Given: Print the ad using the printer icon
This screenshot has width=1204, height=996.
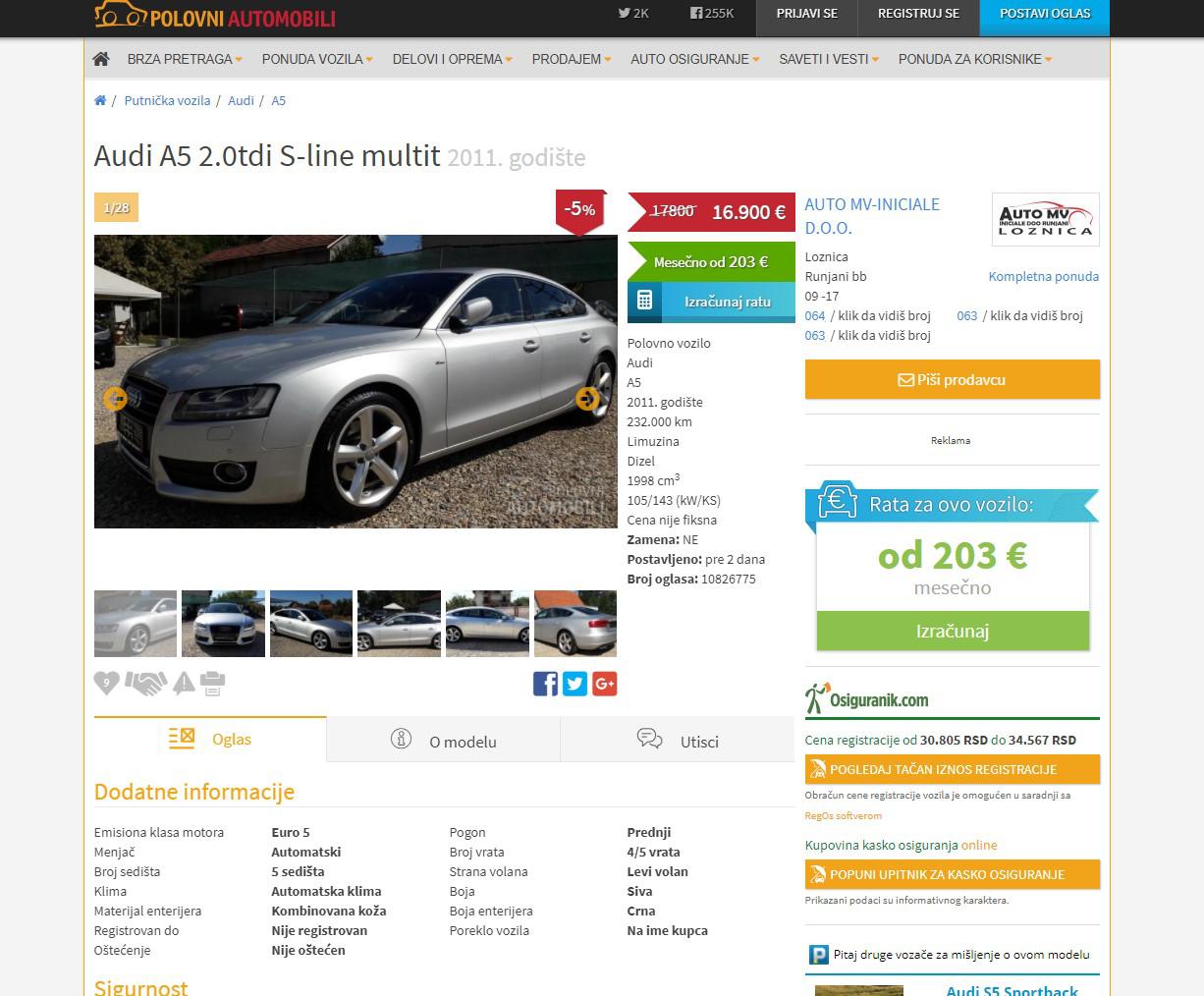Looking at the screenshot, I should [x=213, y=683].
